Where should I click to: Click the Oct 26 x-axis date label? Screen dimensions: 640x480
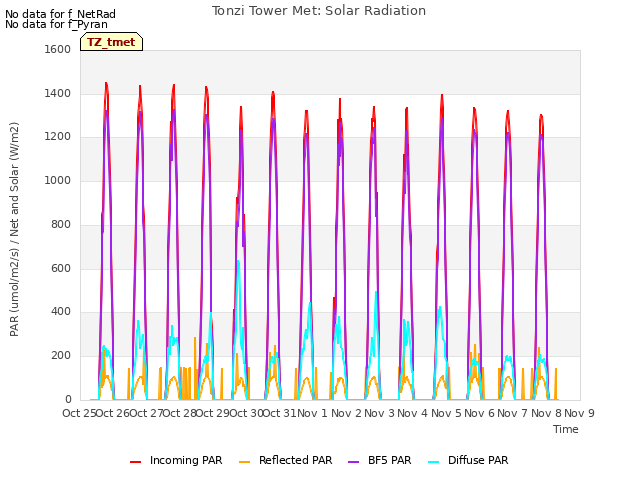pyautogui.click(x=113, y=413)
